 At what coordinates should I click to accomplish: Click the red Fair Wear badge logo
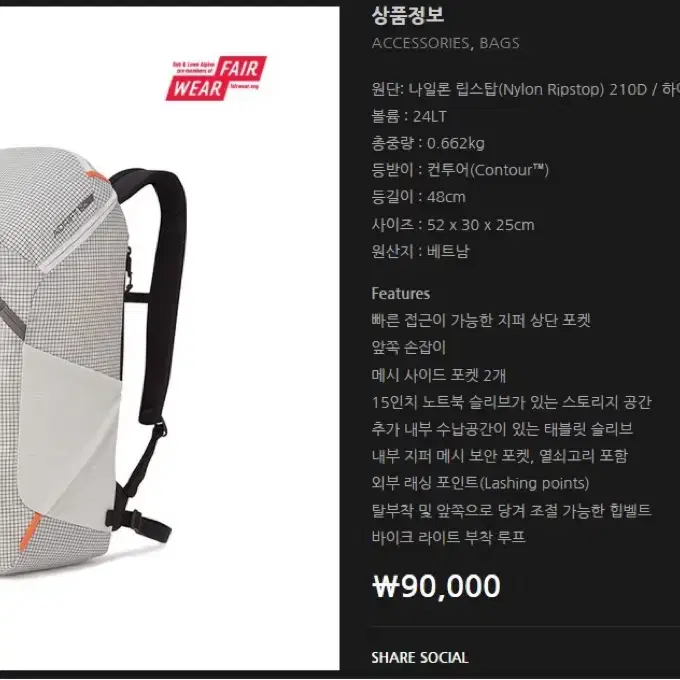(x=216, y=78)
